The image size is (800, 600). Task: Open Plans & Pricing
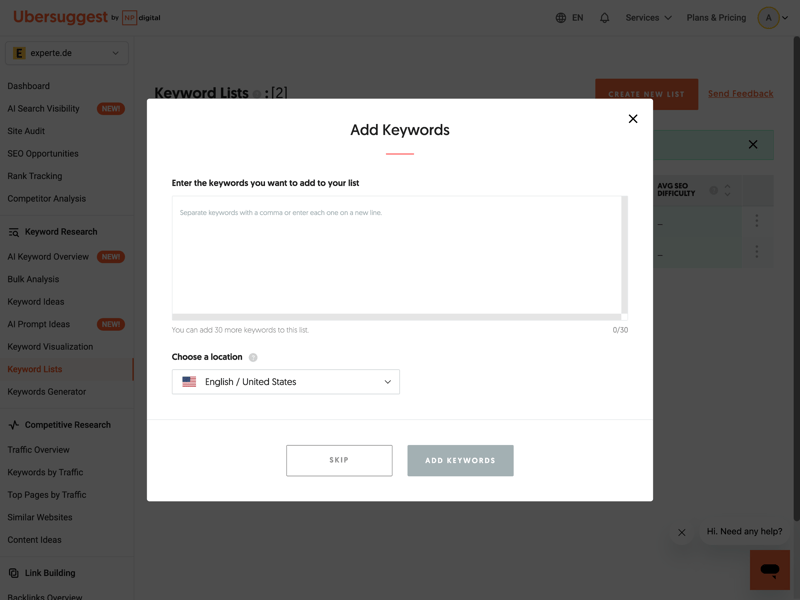[x=716, y=18]
